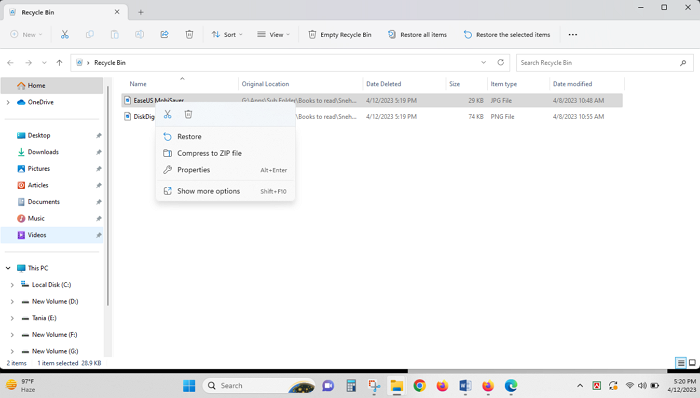Screen dimensions: 700x398
Task: Open Microsoft Edge from the taskbar
Action: point(511,386)
